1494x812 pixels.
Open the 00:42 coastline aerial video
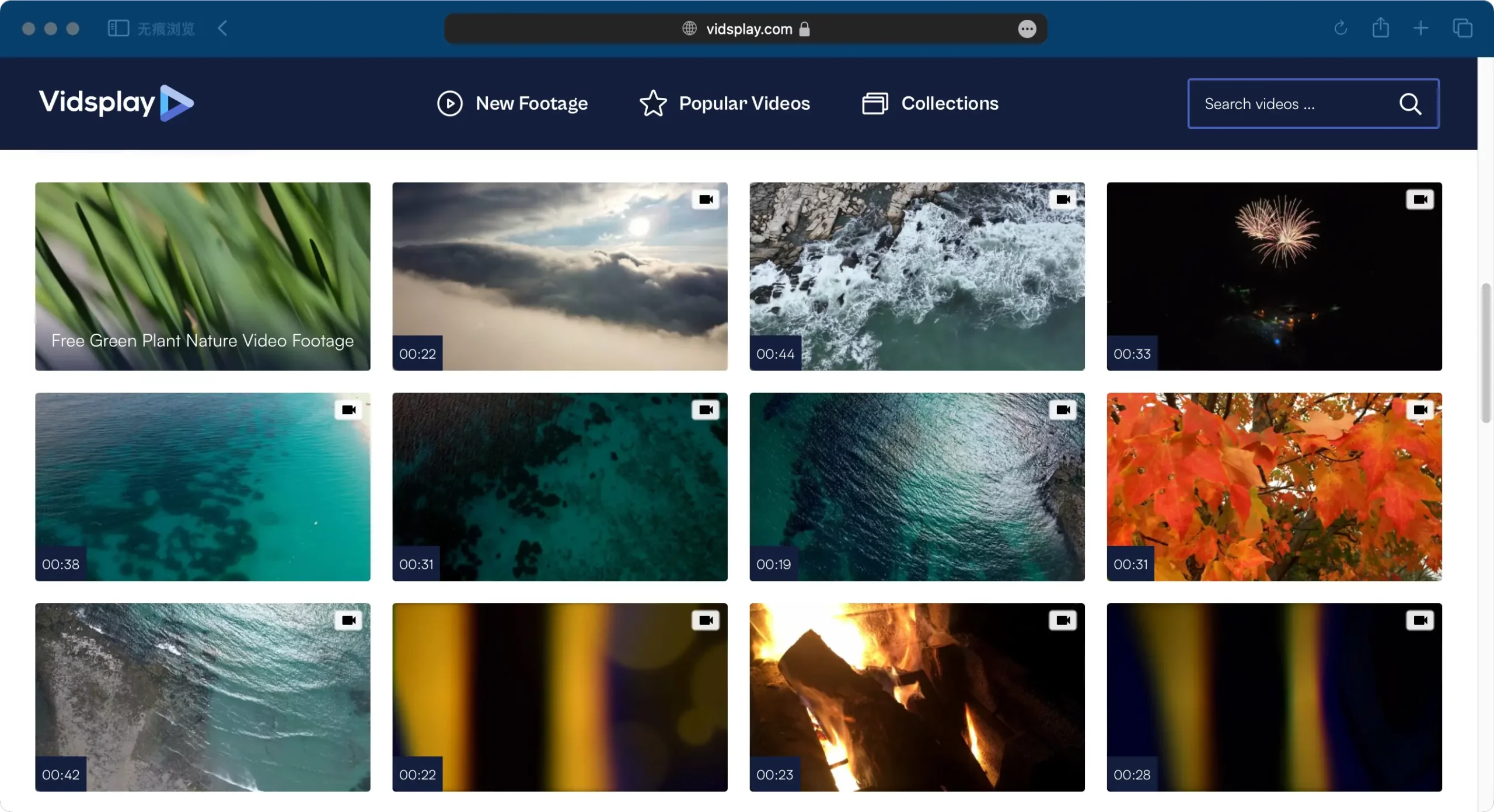click(203, 697)
